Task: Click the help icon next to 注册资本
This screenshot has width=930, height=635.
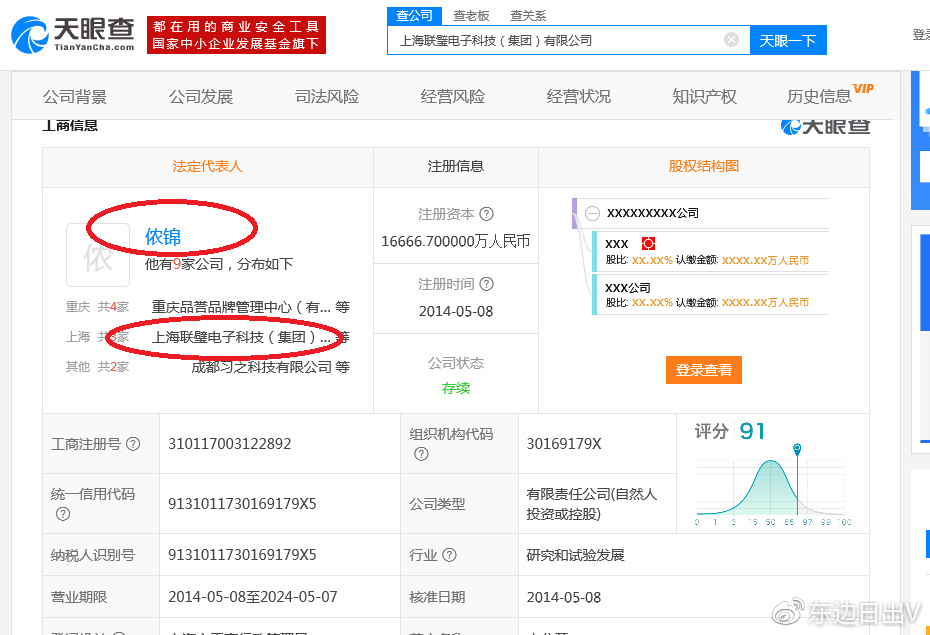Action: [486, 214]
